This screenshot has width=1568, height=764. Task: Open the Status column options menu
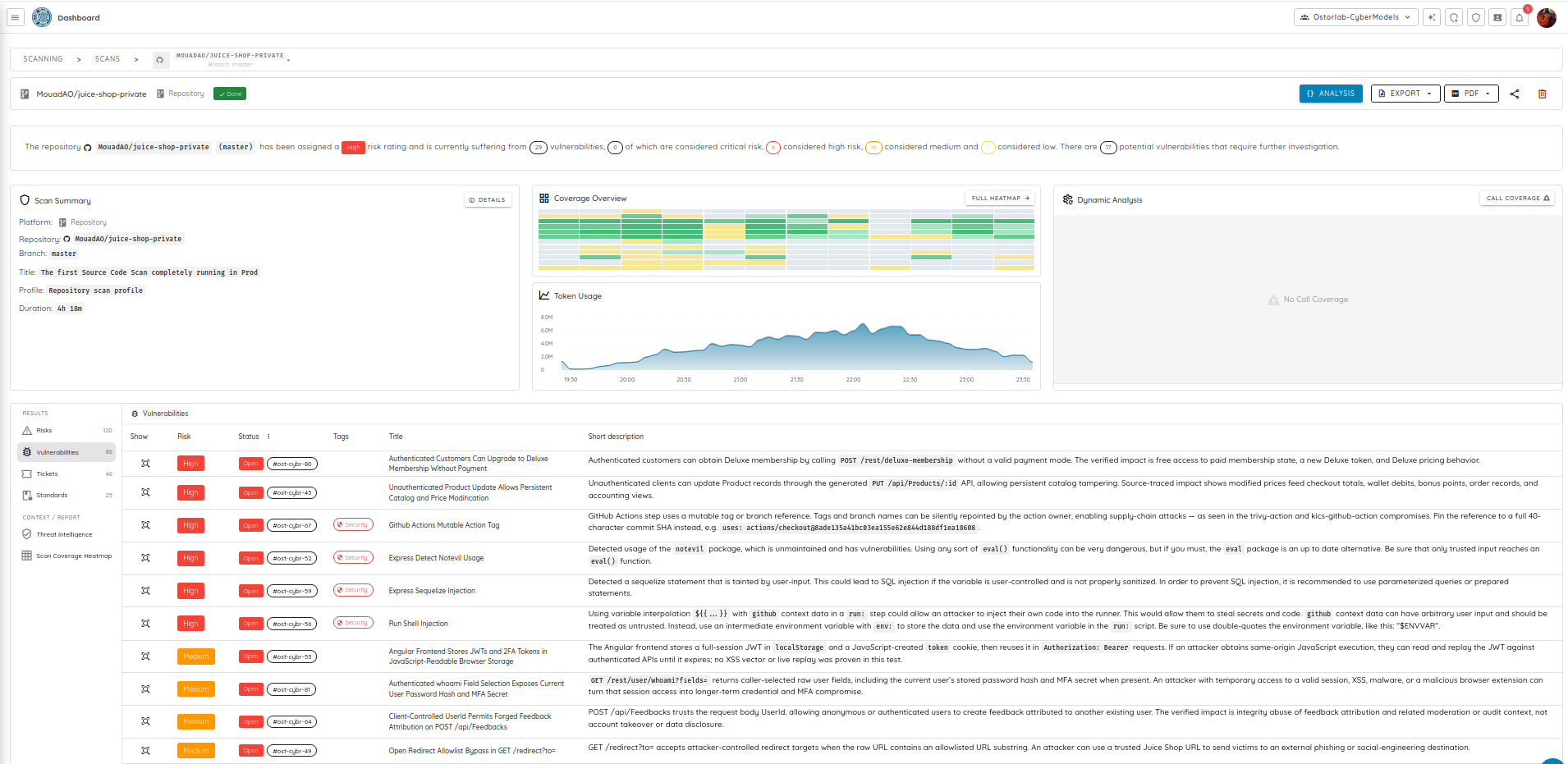268,437
